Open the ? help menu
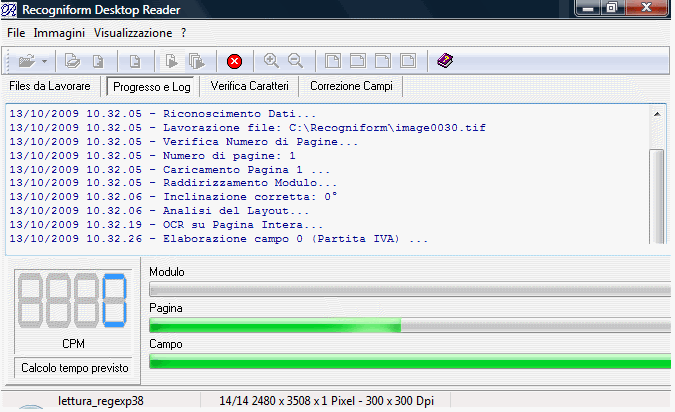Image resolution: width=675 pixels, height=412 pixels. [183, 33]
